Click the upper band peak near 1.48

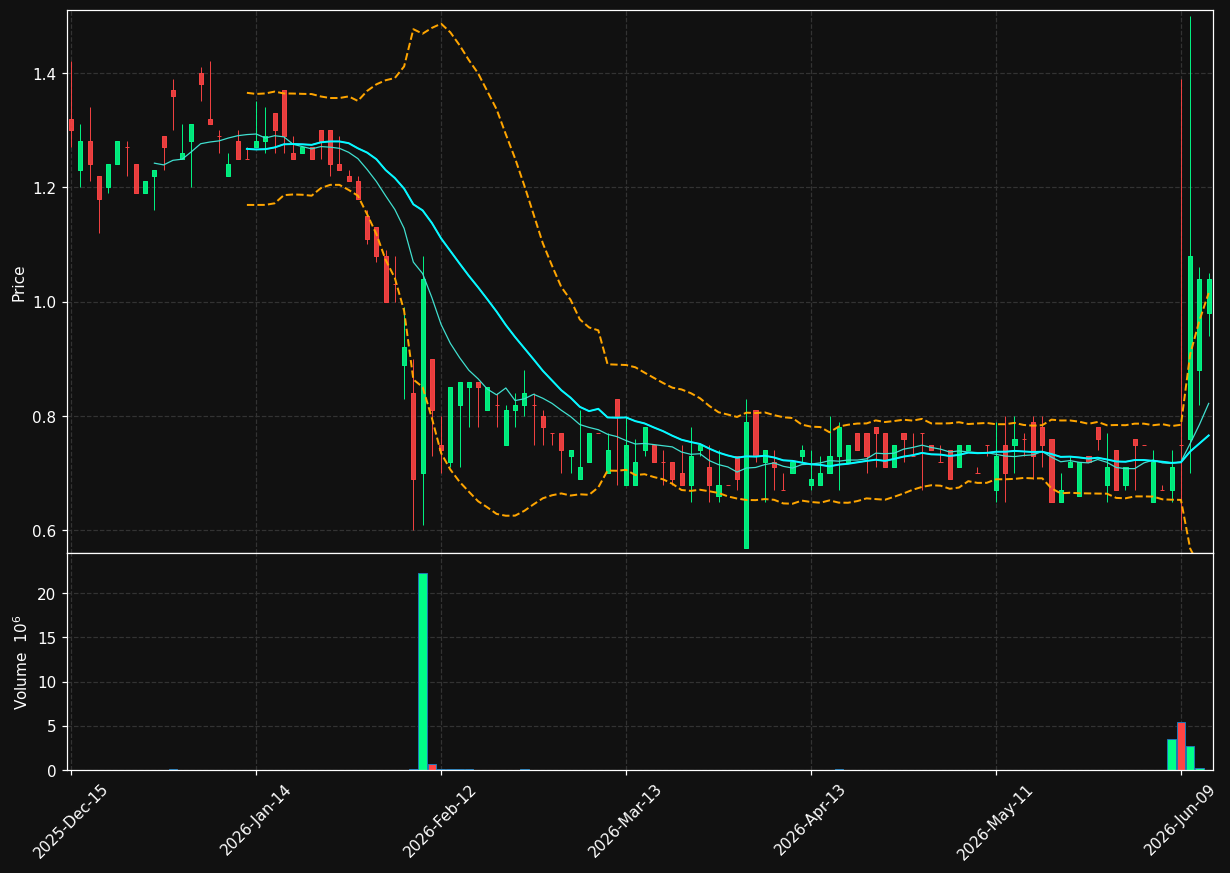click(440, 24)
